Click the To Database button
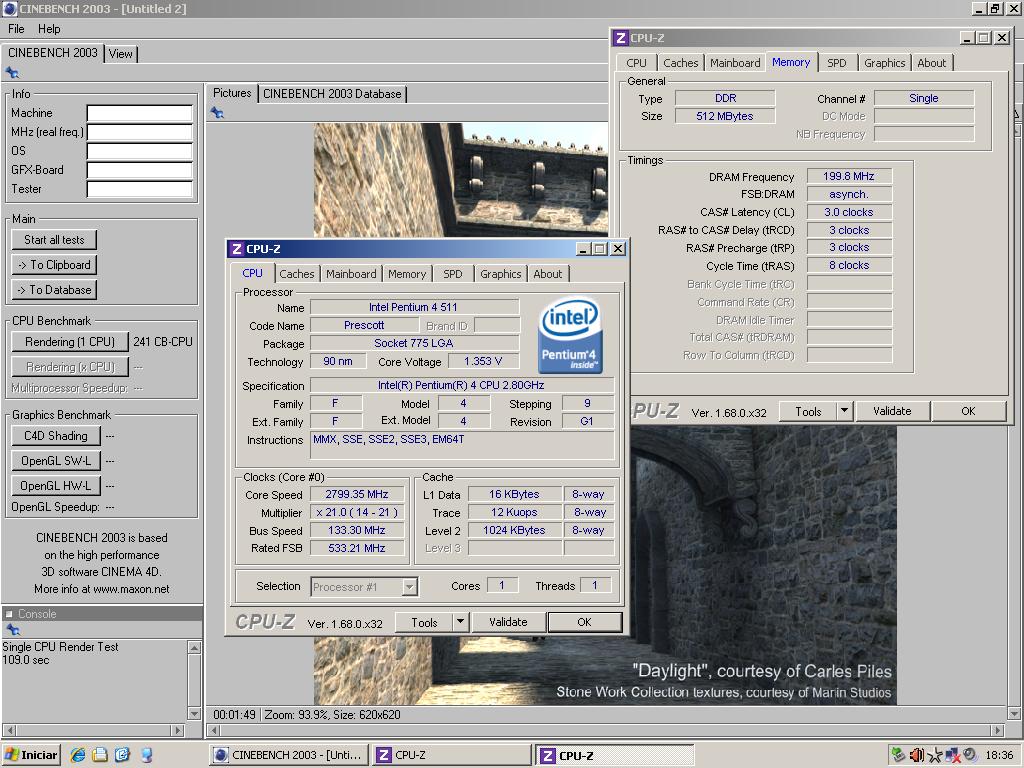Image resolution: width=1024 pixels, height=768 pixels. 54,289
